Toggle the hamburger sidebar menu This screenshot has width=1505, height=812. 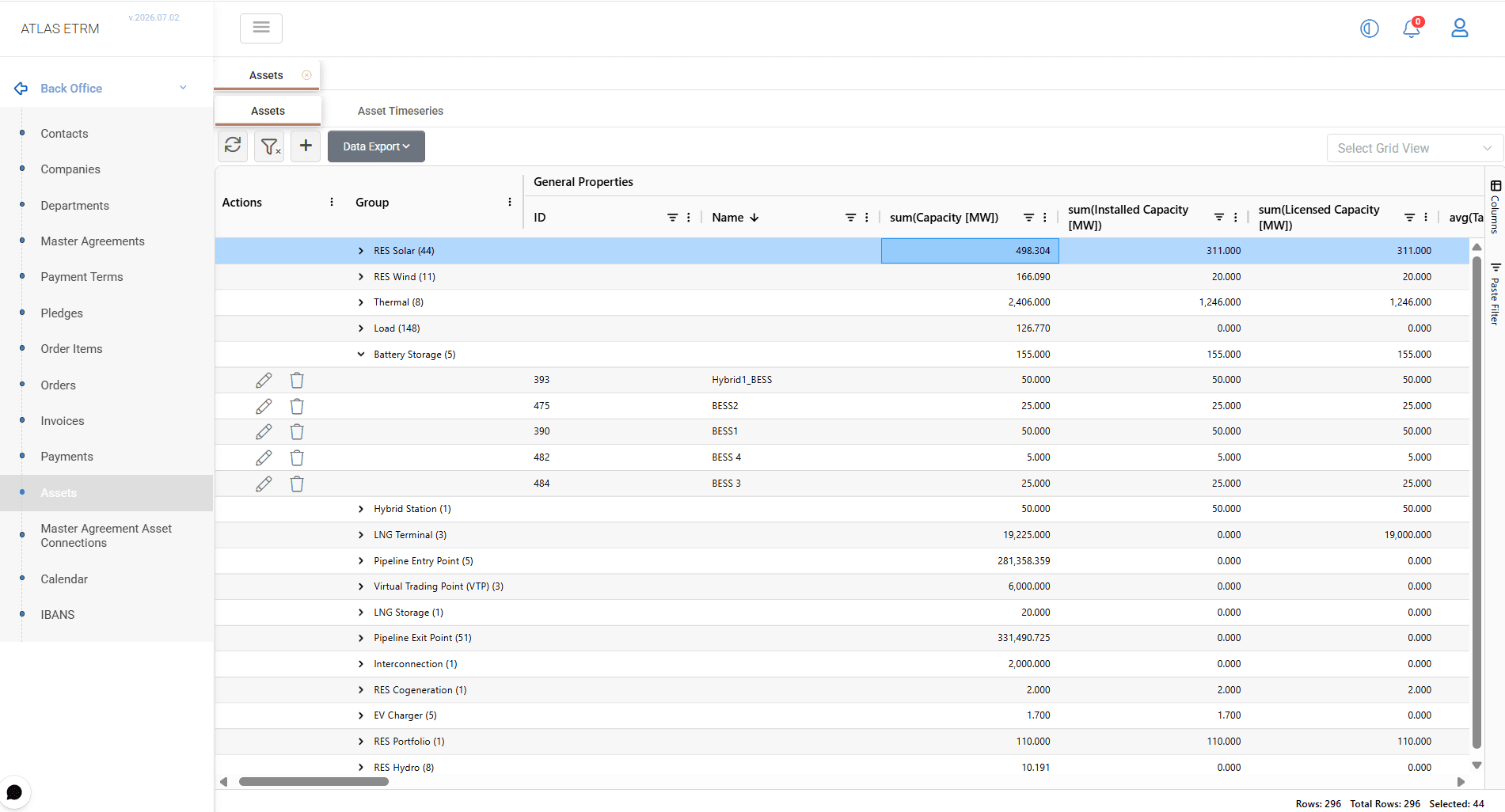pyautogui.click(x=261, y=28)
